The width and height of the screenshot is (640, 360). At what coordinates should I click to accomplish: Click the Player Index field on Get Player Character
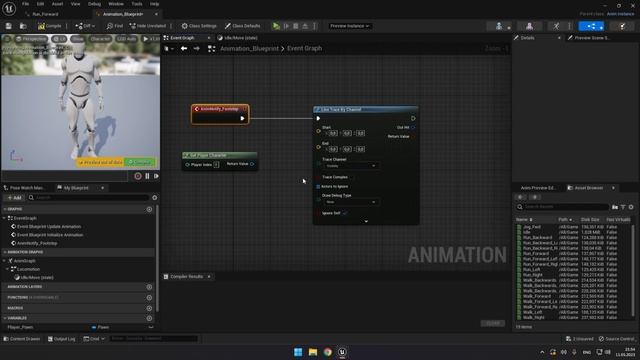pyautogui.click(x=216, y=164)
